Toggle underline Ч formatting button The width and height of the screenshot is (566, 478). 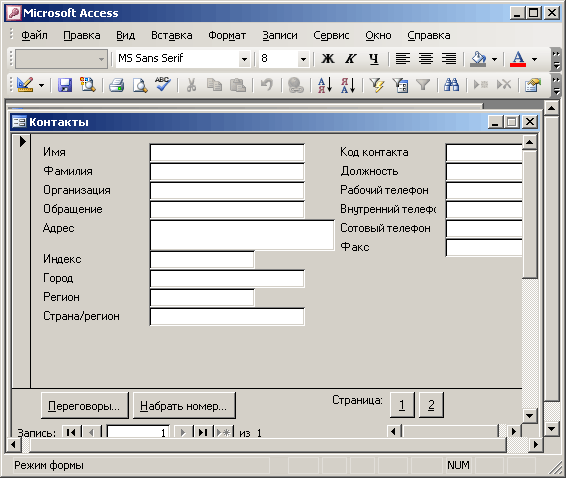click(x=374, y=58)
